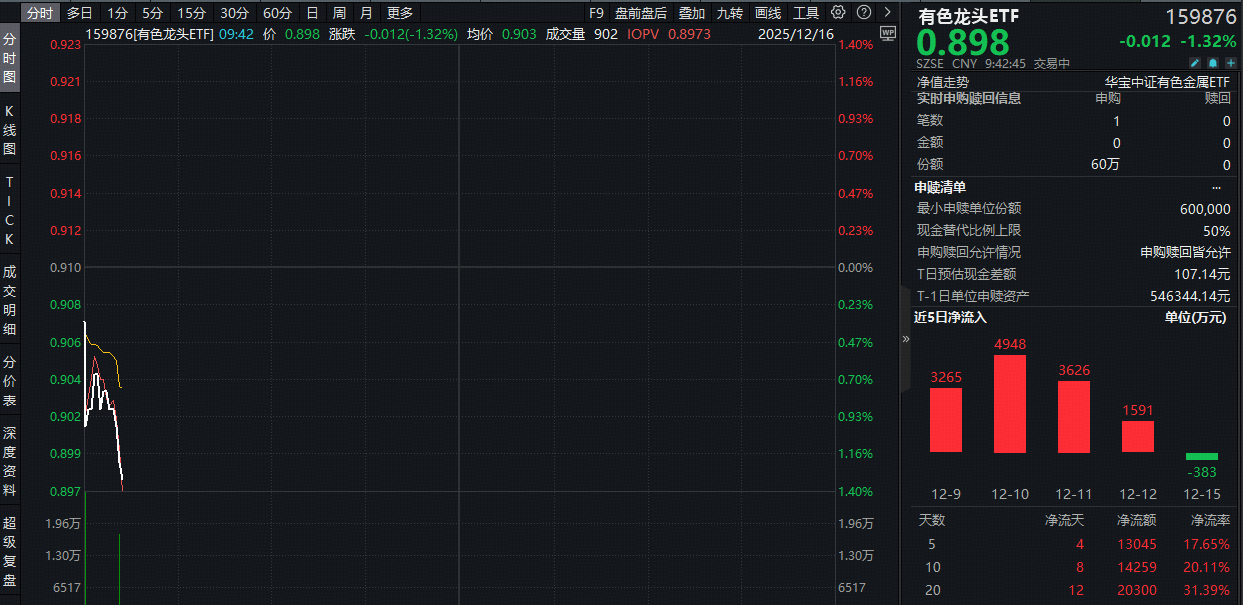1243x605 pixels.
Task: Click the help question-mark icon
Action: click(864, 13)
